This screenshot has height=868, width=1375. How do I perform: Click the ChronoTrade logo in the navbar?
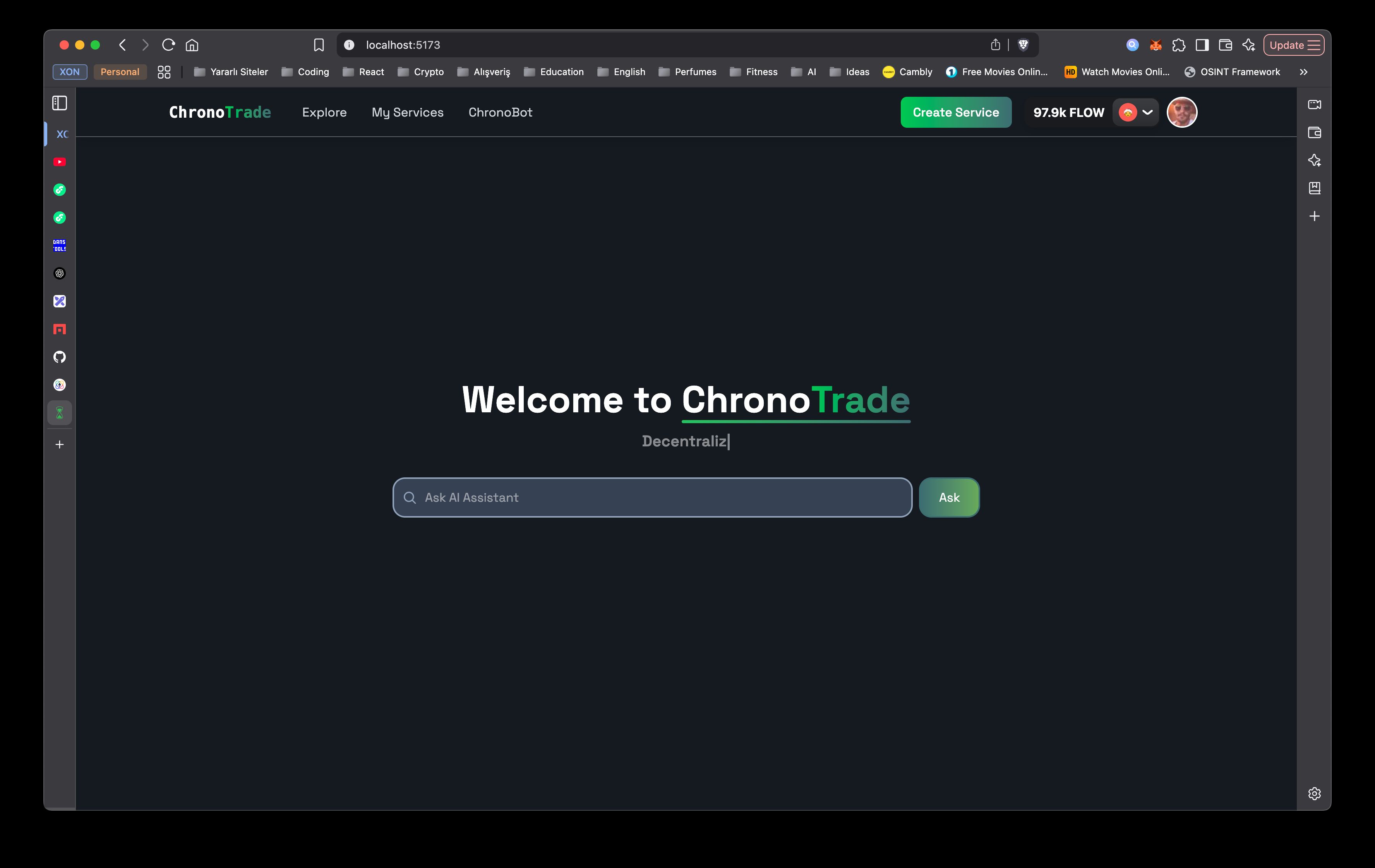tap(220, 112)
